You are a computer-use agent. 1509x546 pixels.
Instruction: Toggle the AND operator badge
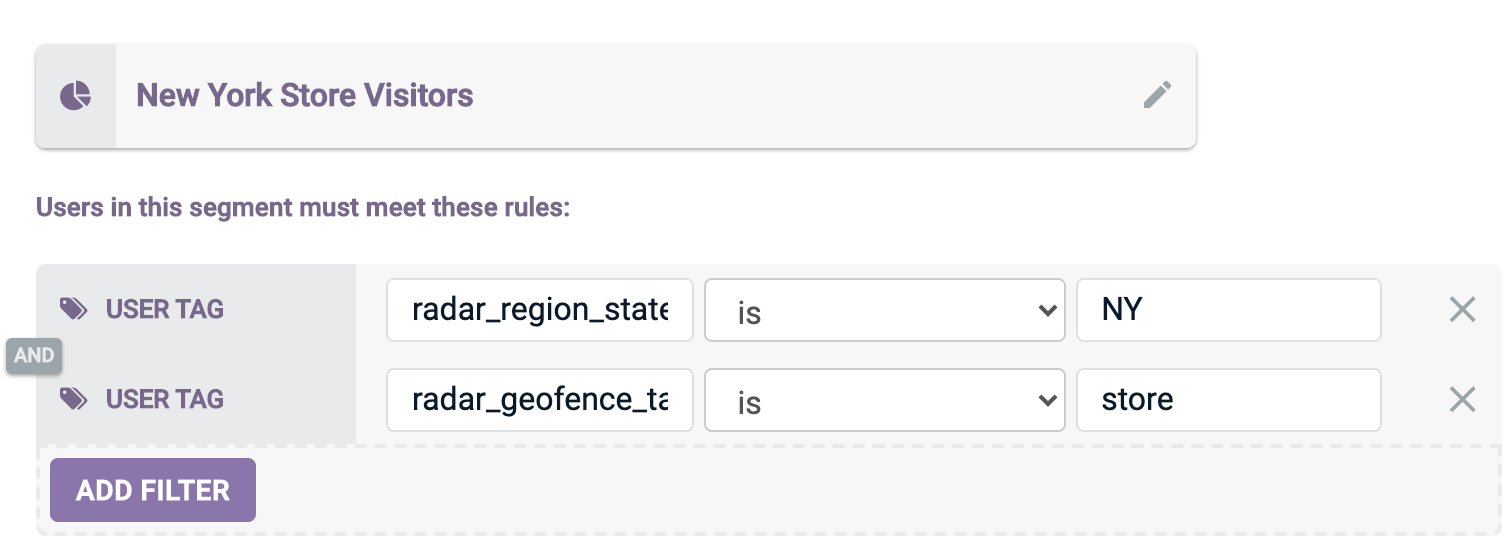[x=34, y=356]
